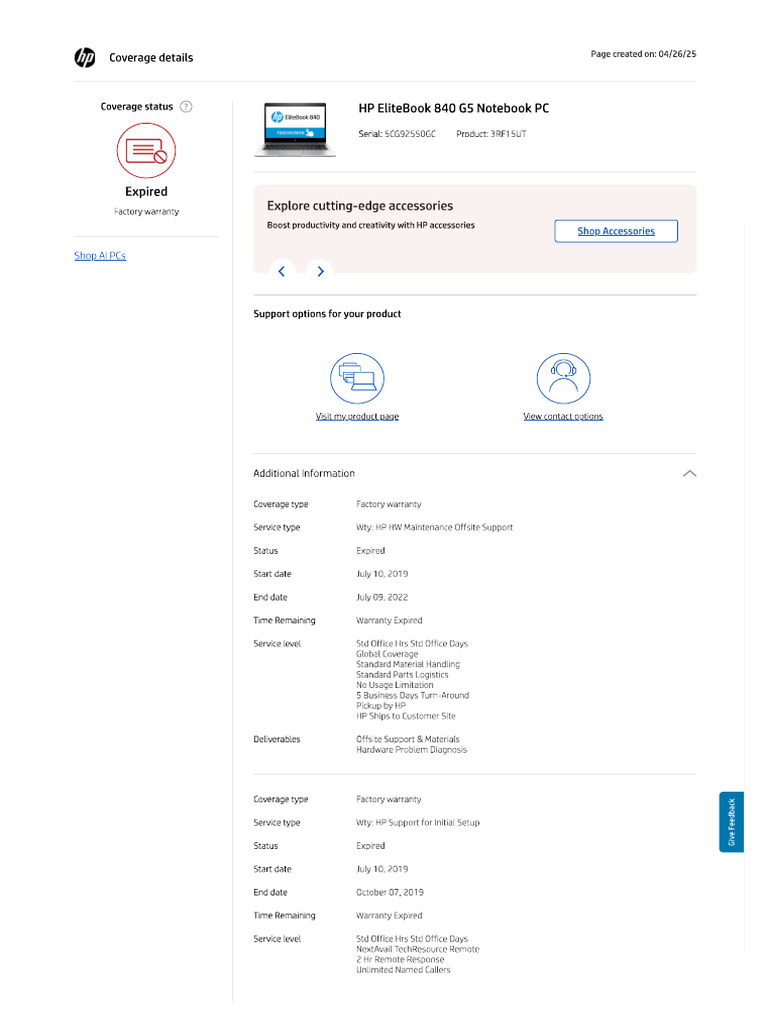Click 'Support options for your product' heading
The width and height of the screenshot is (768, 1024).
tap(327, 314)
